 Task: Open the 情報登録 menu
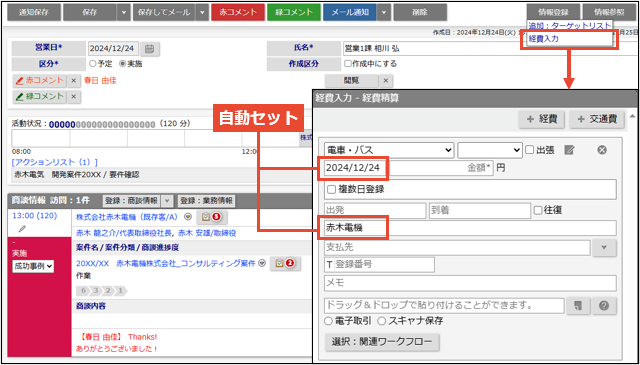pyautogui.click(x=553, y=12)
